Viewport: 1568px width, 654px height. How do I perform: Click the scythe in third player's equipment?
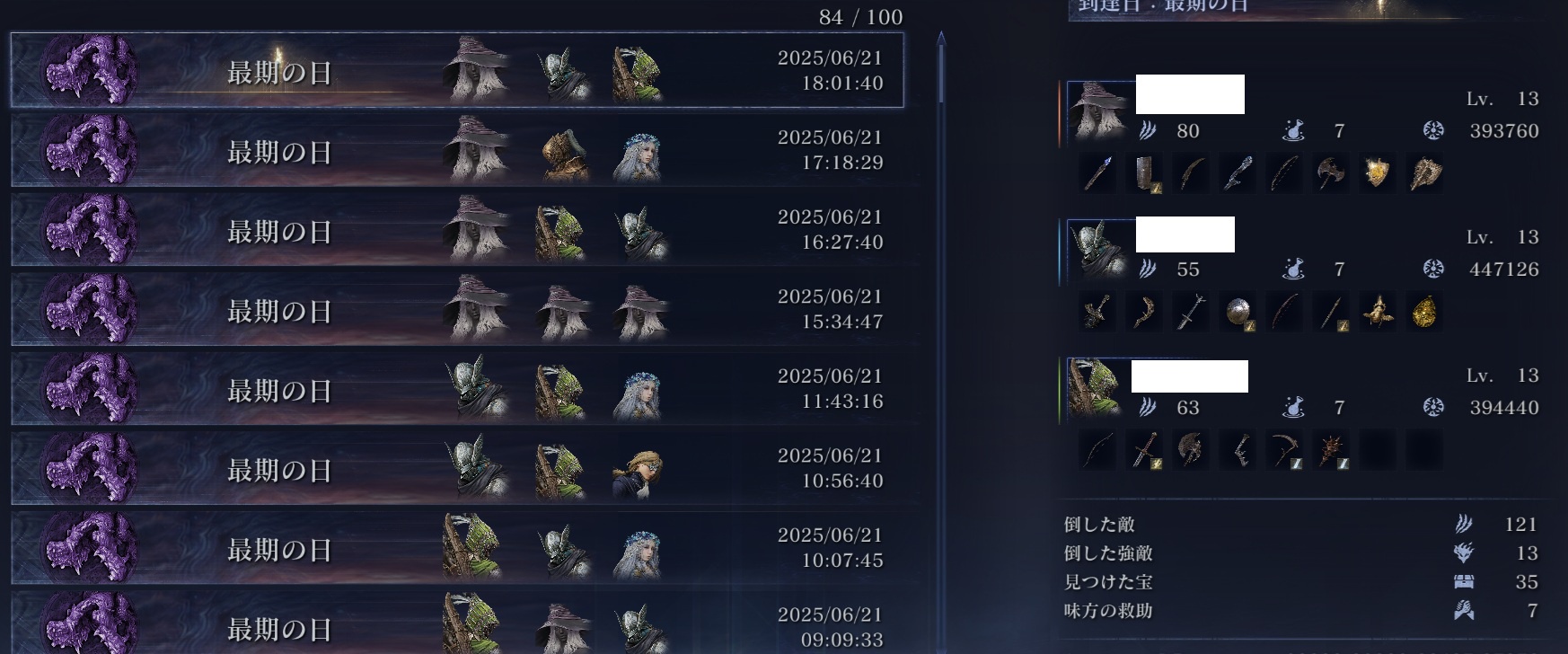point(1284,450)
